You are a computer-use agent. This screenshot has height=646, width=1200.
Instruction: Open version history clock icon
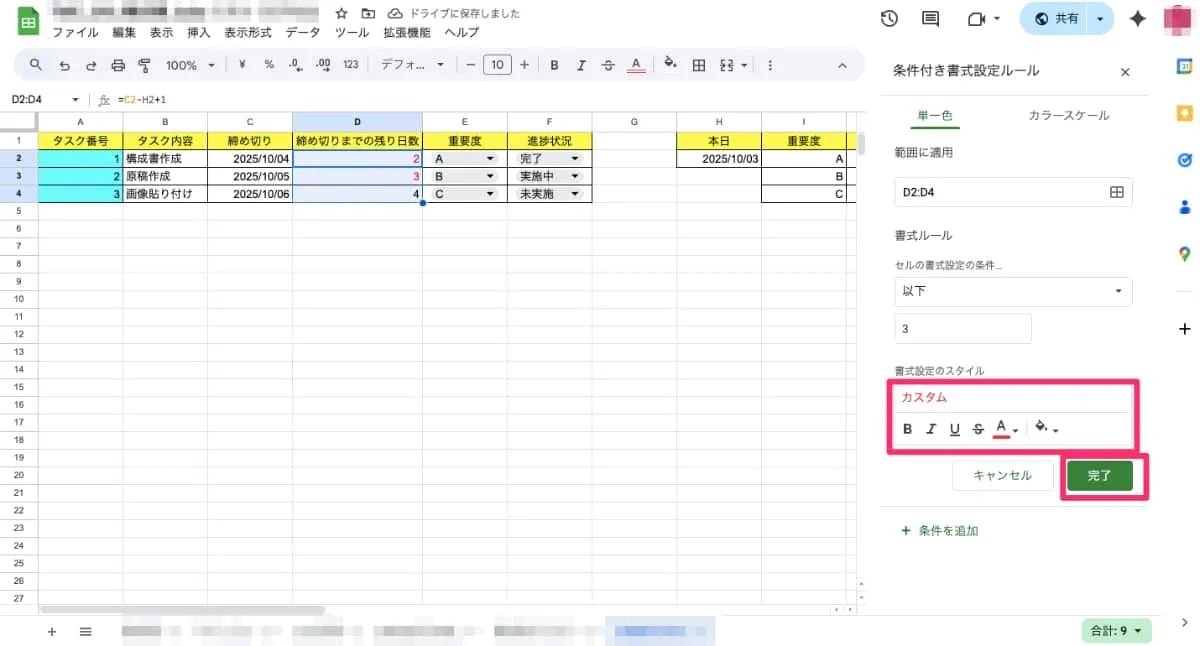pos(889,18)
